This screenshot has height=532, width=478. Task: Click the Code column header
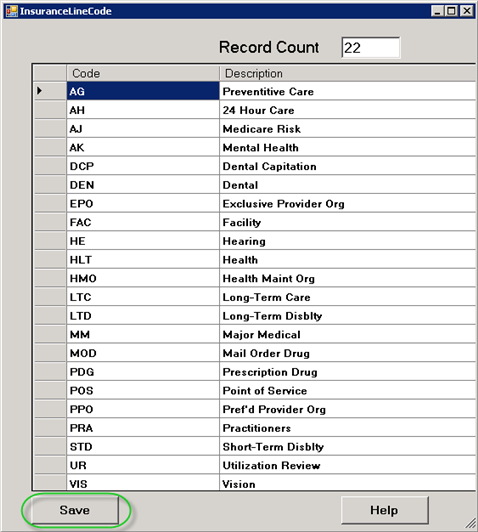click(x=143, y=73)
